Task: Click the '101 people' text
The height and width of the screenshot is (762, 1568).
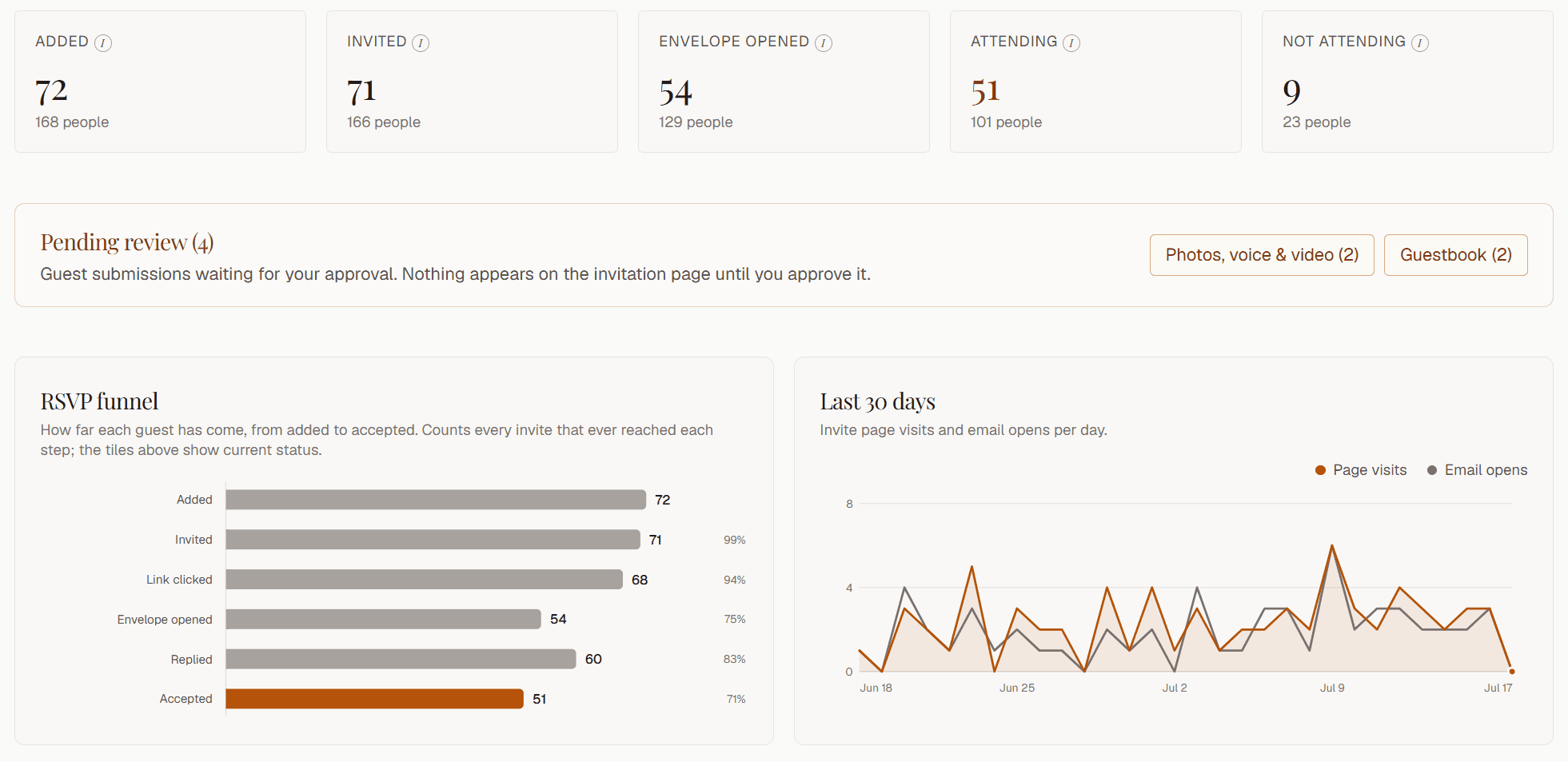Action: click(1006, 122)
